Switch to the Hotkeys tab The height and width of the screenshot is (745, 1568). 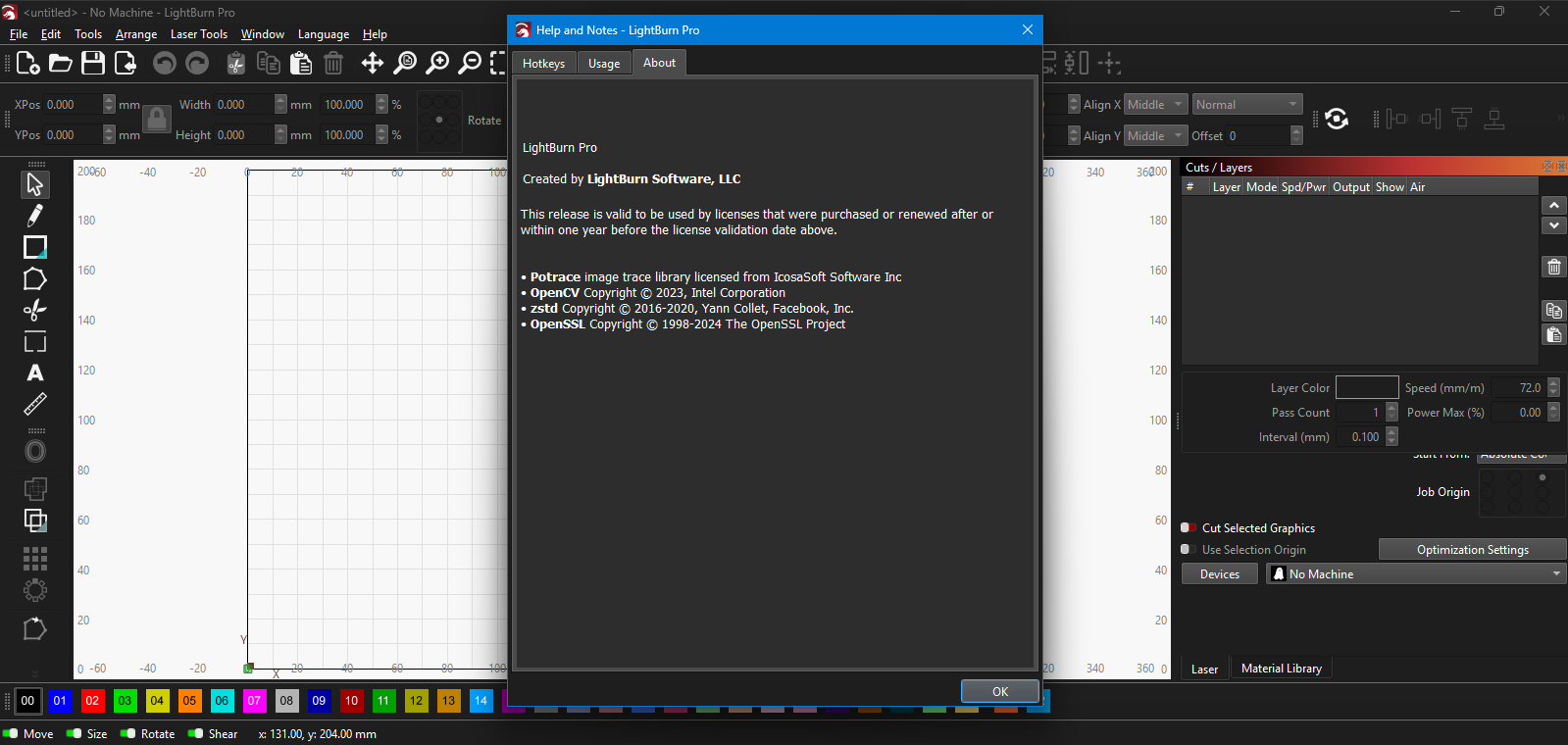point(543,64)
